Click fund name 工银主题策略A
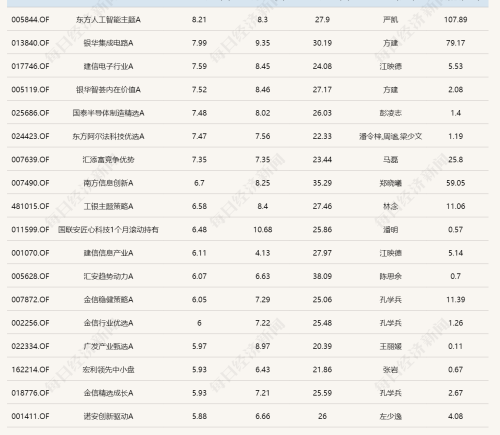This screenshot has width=500, height=435. (108, 206)
